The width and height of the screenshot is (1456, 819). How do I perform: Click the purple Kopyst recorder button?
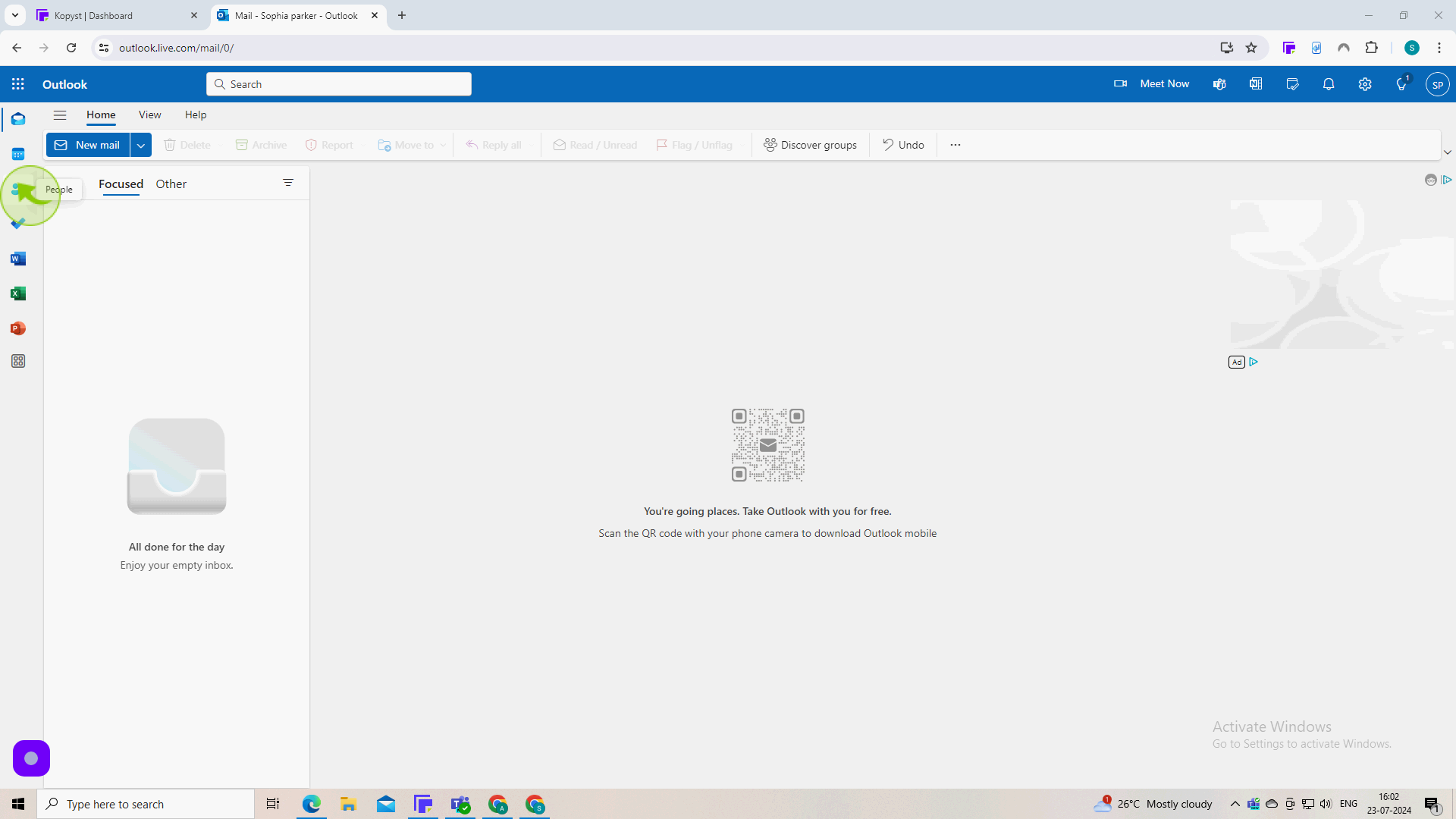pos(31,758)
